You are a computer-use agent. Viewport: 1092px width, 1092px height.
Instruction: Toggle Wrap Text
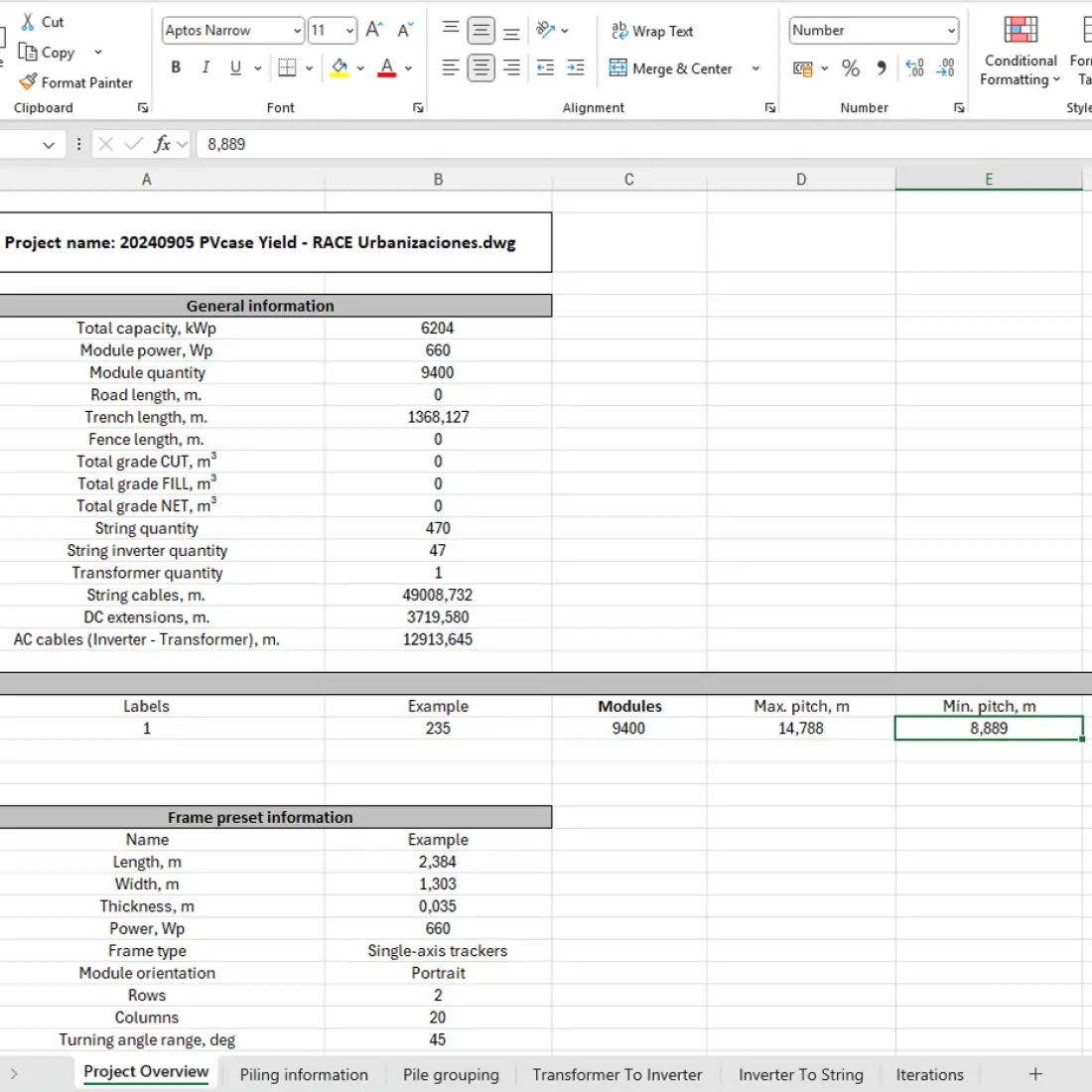click(652, 31)
